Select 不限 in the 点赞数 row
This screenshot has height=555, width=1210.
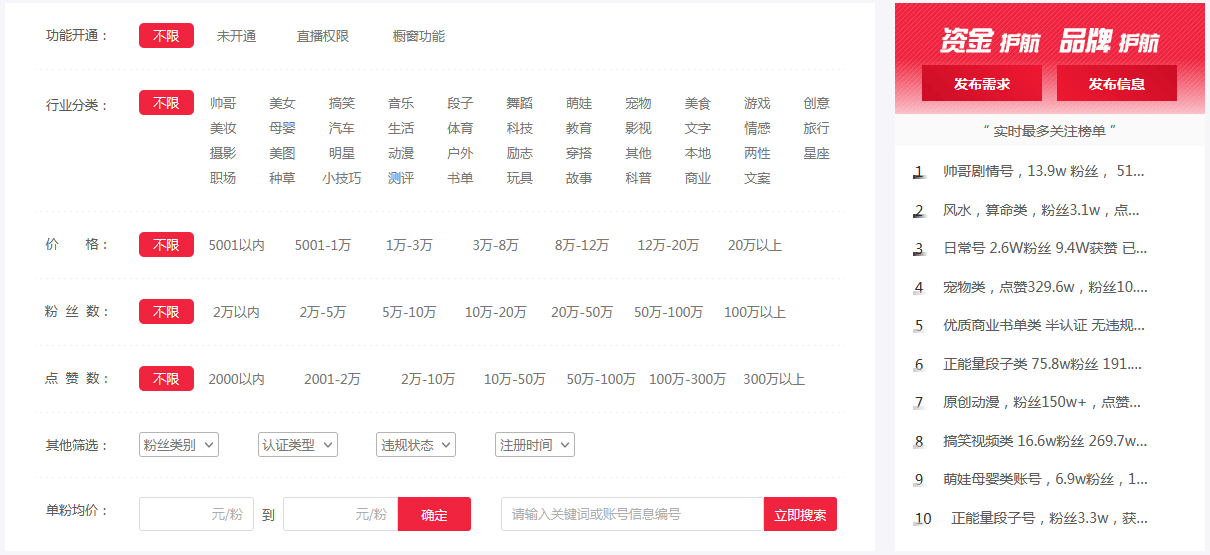(166, 379)
